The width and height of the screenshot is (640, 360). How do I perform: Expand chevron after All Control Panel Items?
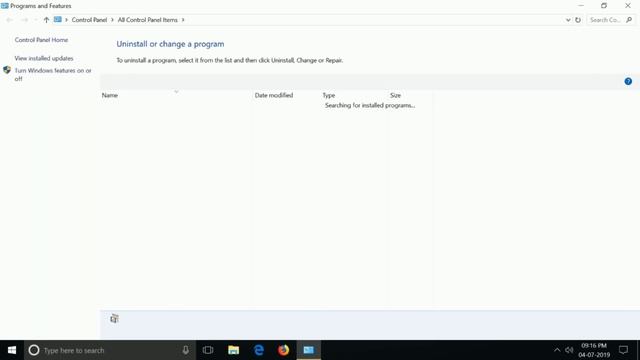tap(183, 20)
